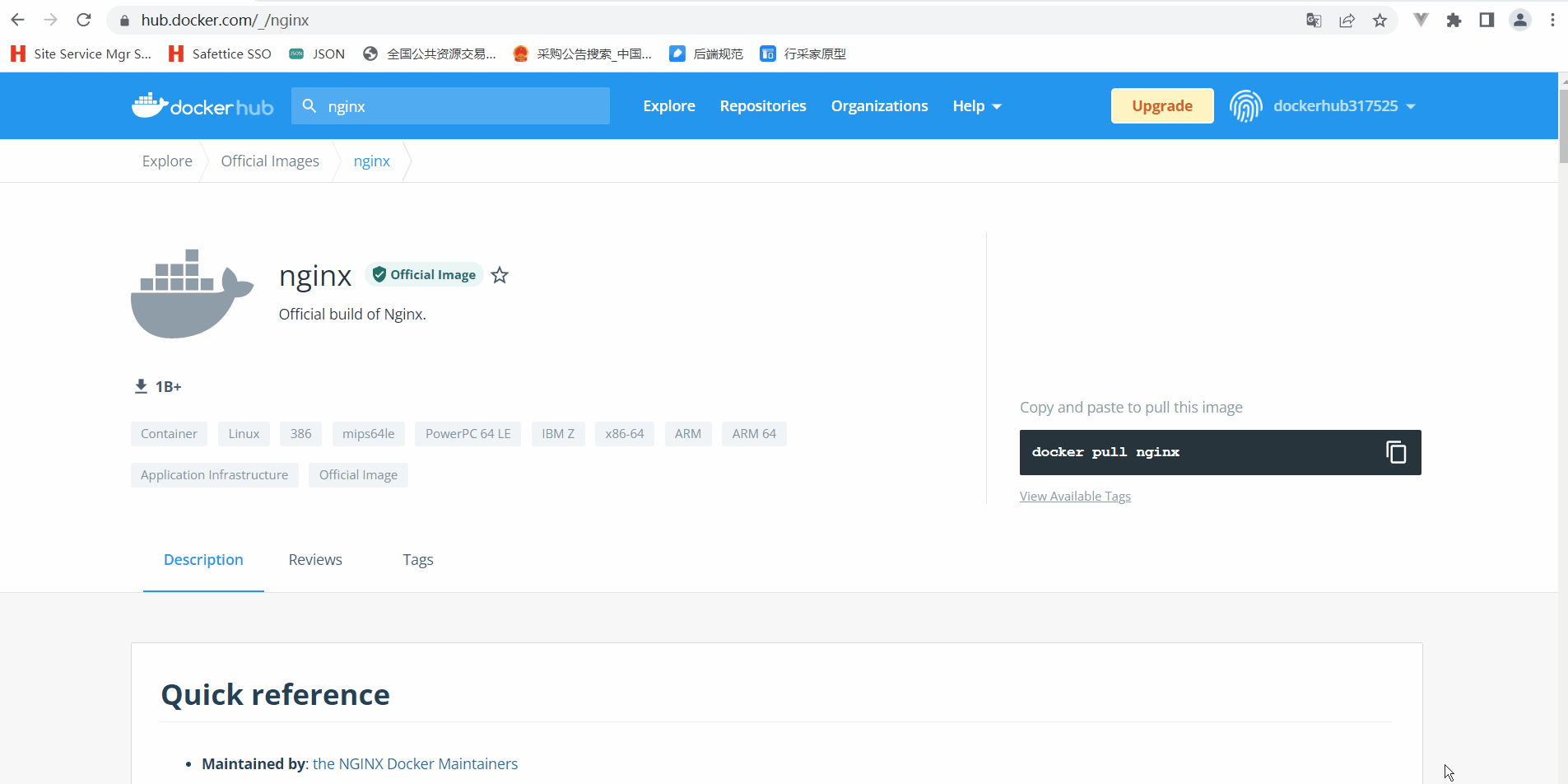Viewport: 1568px width, 784px height.
Task: Open the browser extensions puzzle icon
Action: pyautogui.click(x=1454, y=21)
